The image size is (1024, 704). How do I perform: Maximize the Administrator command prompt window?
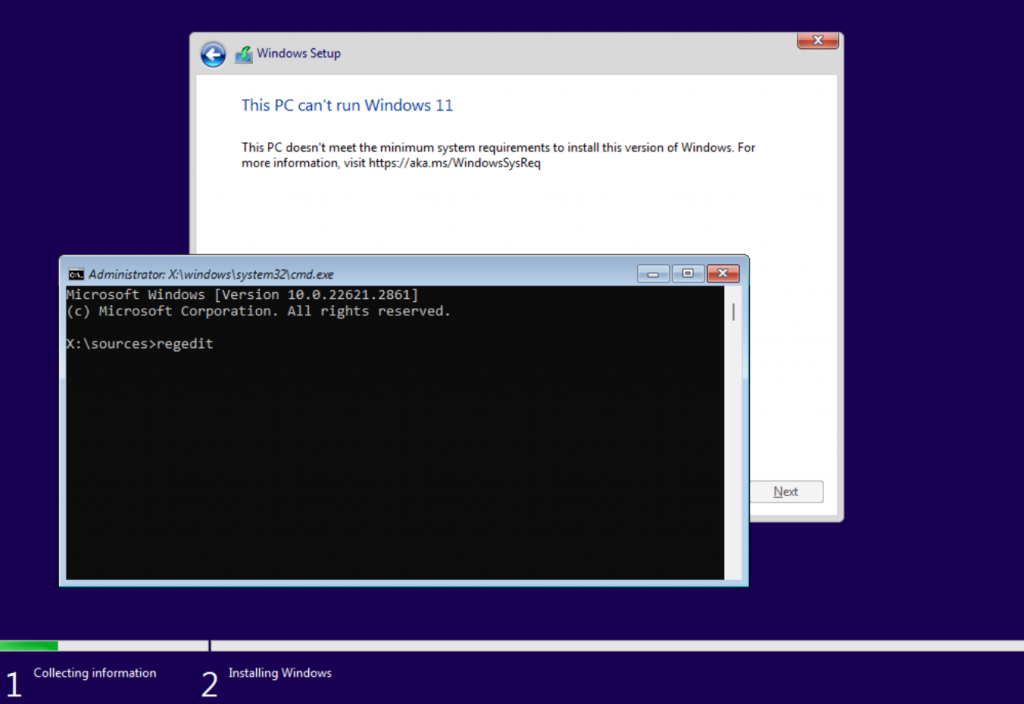point(688,273)
